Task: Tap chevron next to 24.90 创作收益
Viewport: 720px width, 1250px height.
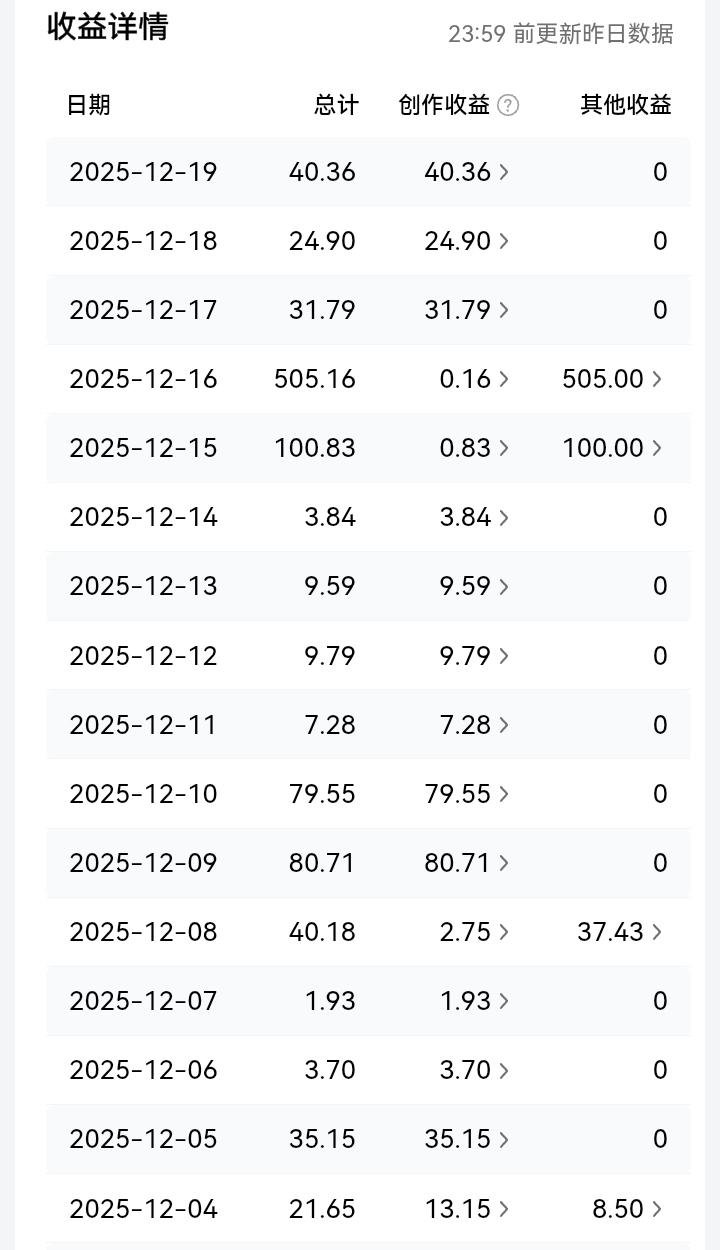Action: click(x=504, y=241)
